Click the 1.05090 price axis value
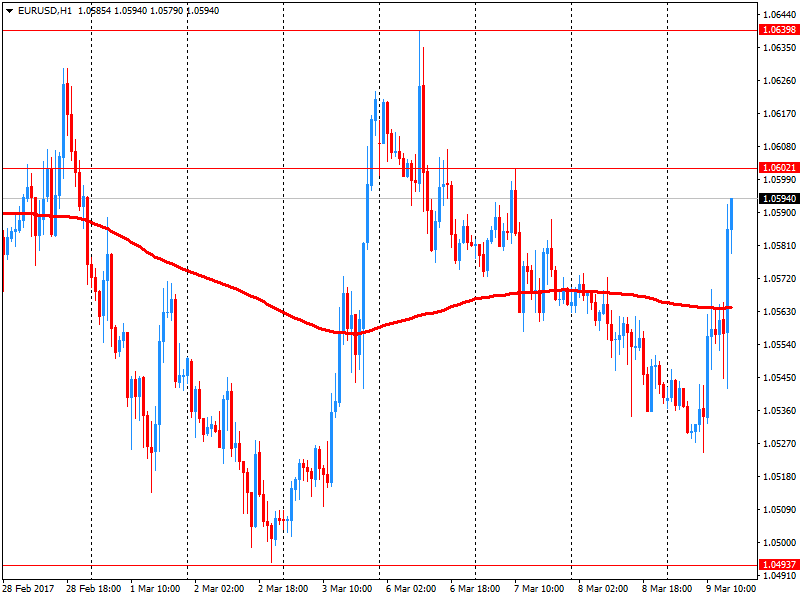Image resolution: width=800 pixels, height=600 pixels. click(780, 510)
